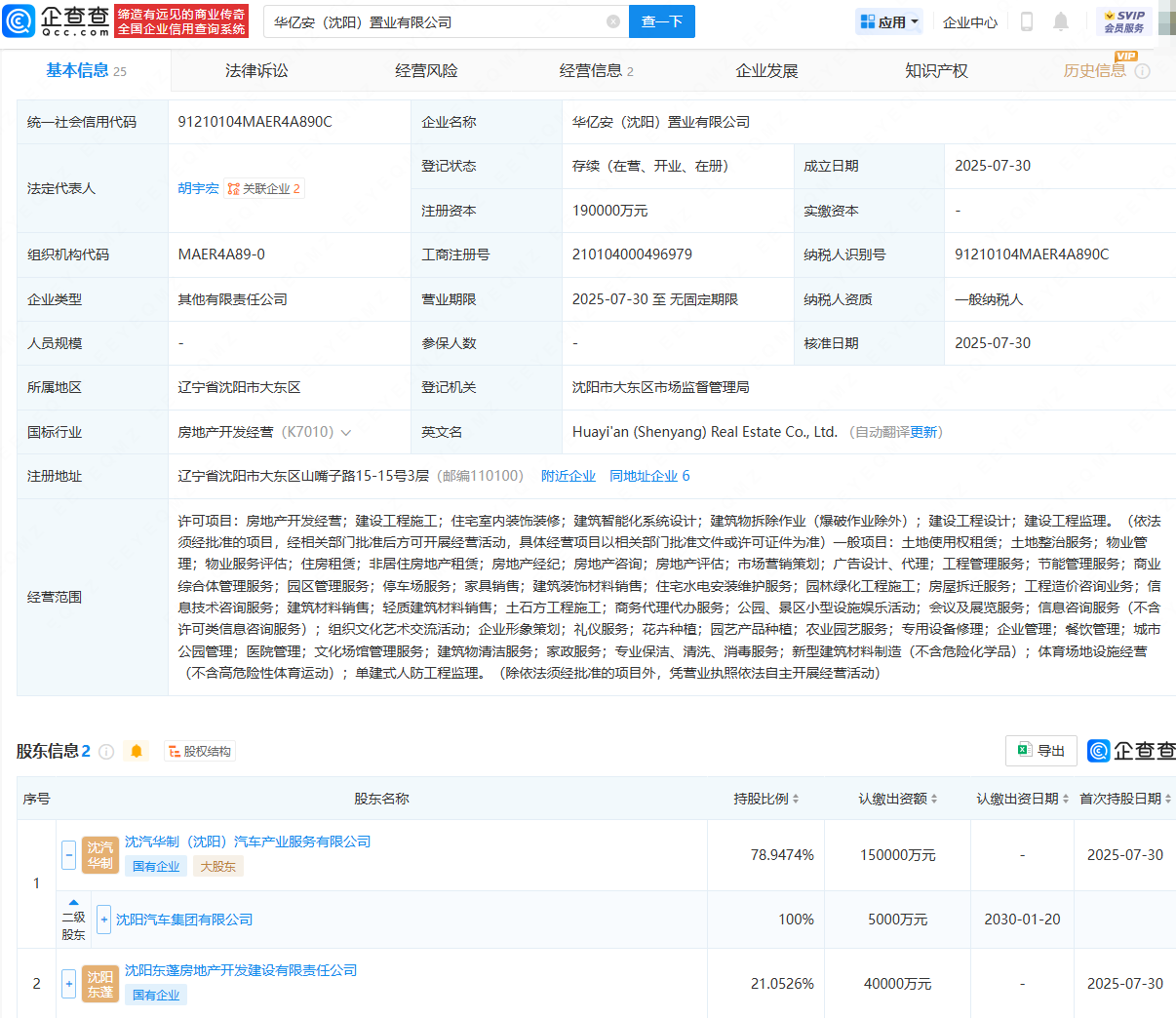Open SVIP 会员服务 badge

[1124, 21]
